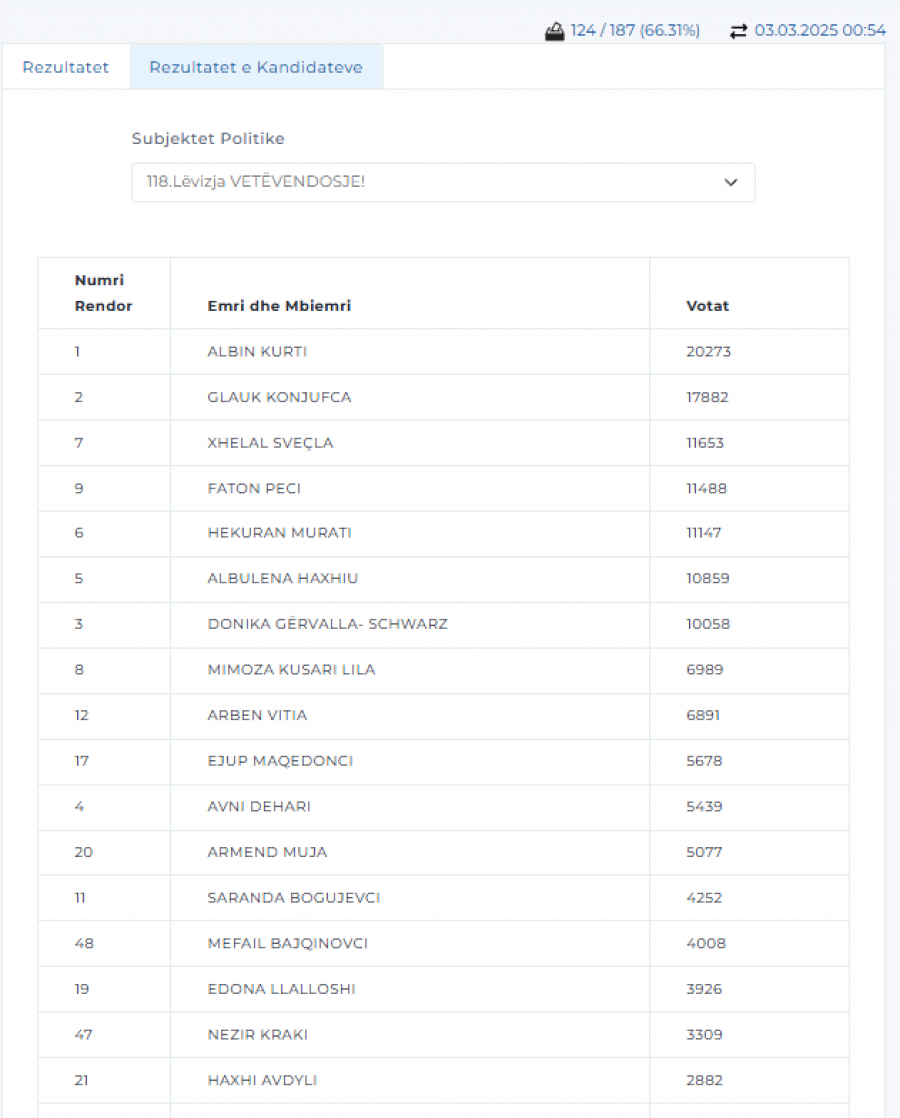
Task: Click the 124 / 187 (66.31%) counter
Action: coord(635,31)
